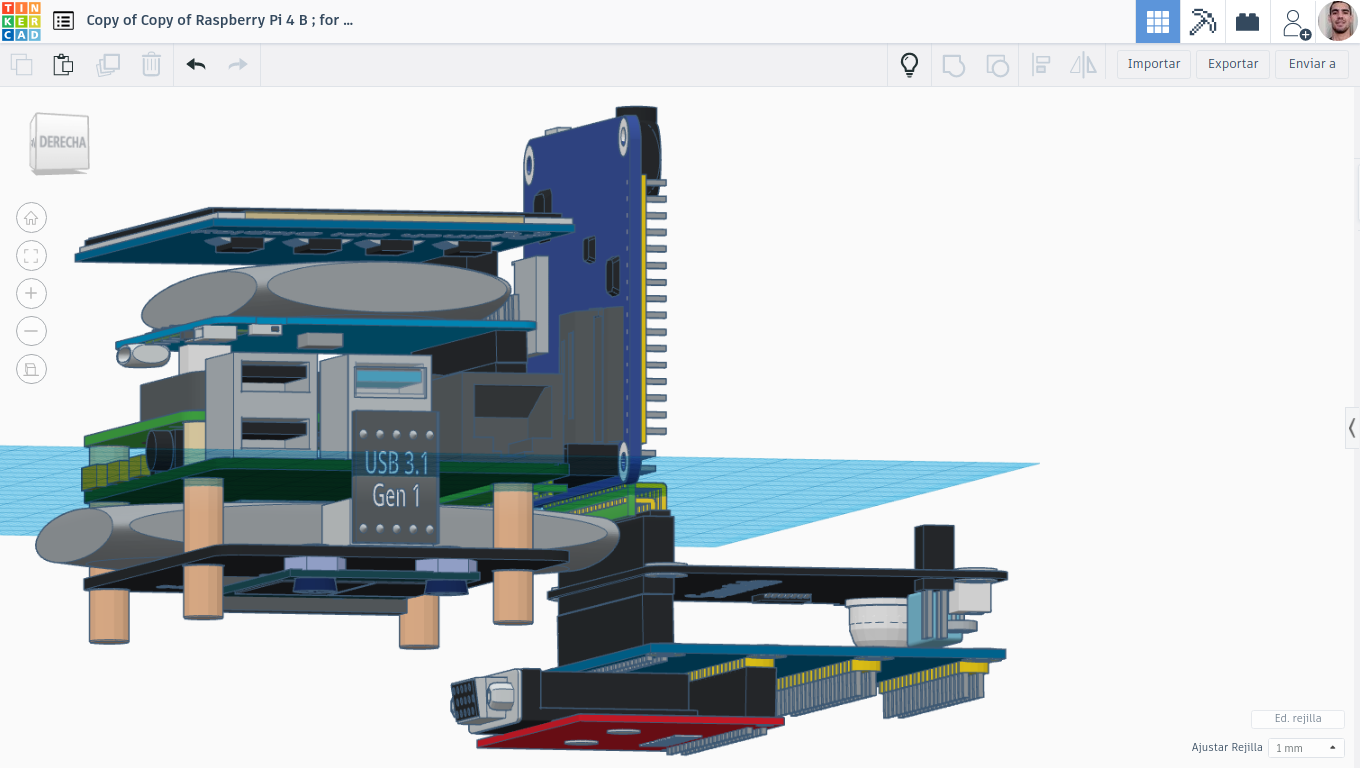Expand the collapsed shapes panel chevron
Image resolution: width=1360 pixels, height=768 pixels.
coord(1352,428)
